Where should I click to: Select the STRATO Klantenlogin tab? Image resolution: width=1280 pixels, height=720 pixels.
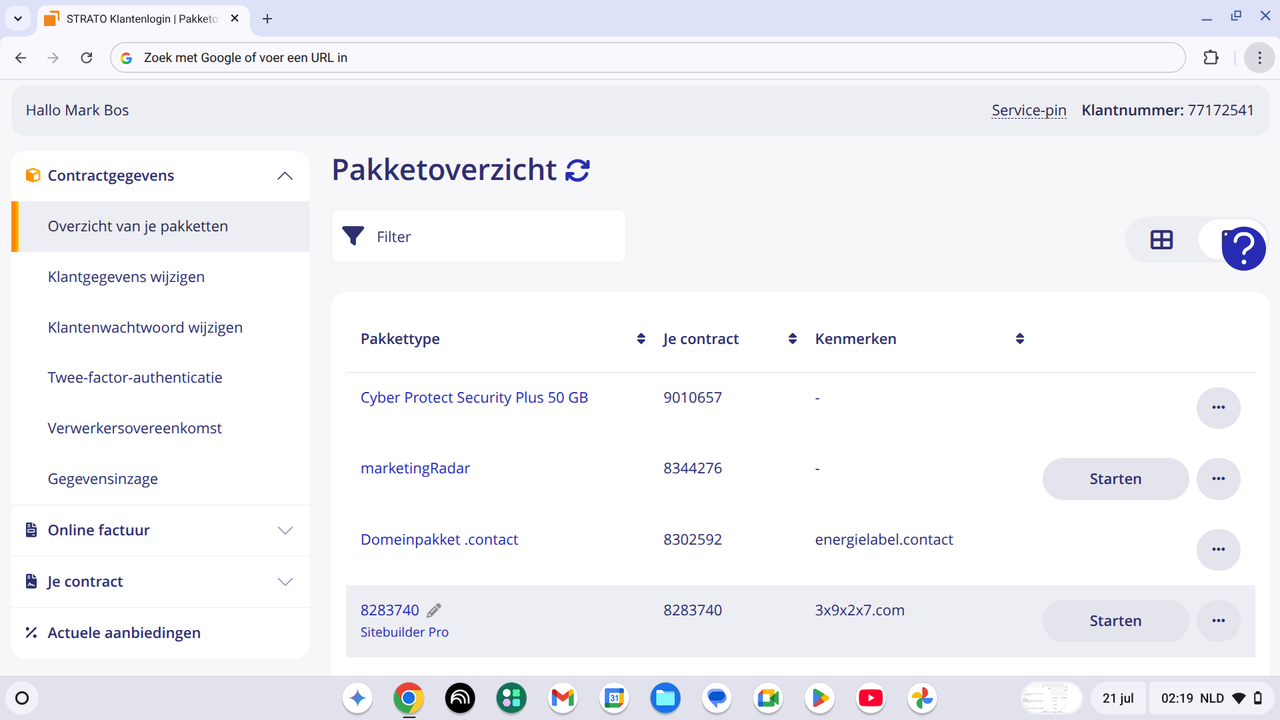143,19
